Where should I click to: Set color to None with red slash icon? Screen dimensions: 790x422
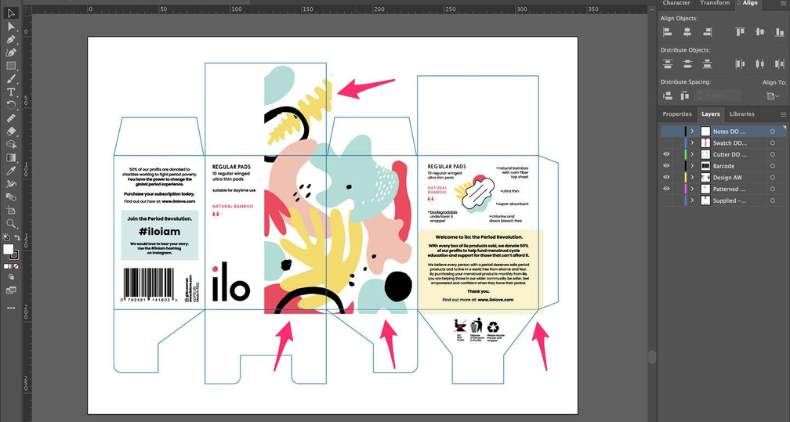(x=16, y=266)
